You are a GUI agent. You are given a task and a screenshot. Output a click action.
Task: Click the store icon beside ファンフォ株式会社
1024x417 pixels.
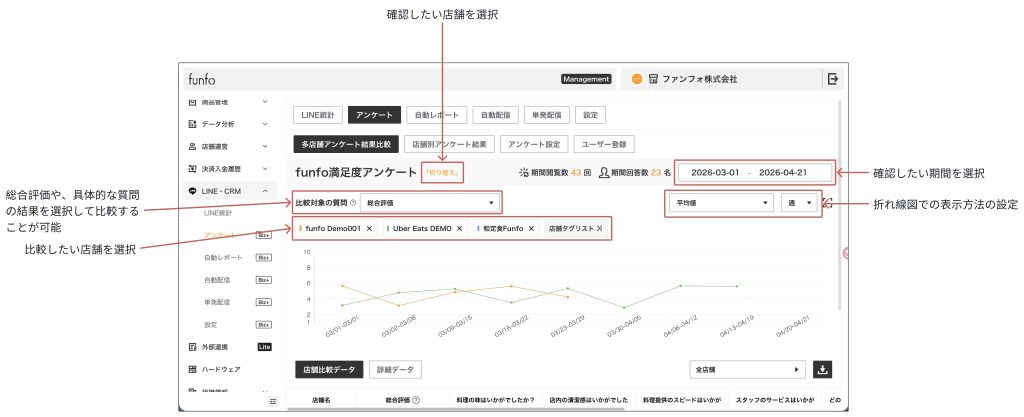[652, 79]
